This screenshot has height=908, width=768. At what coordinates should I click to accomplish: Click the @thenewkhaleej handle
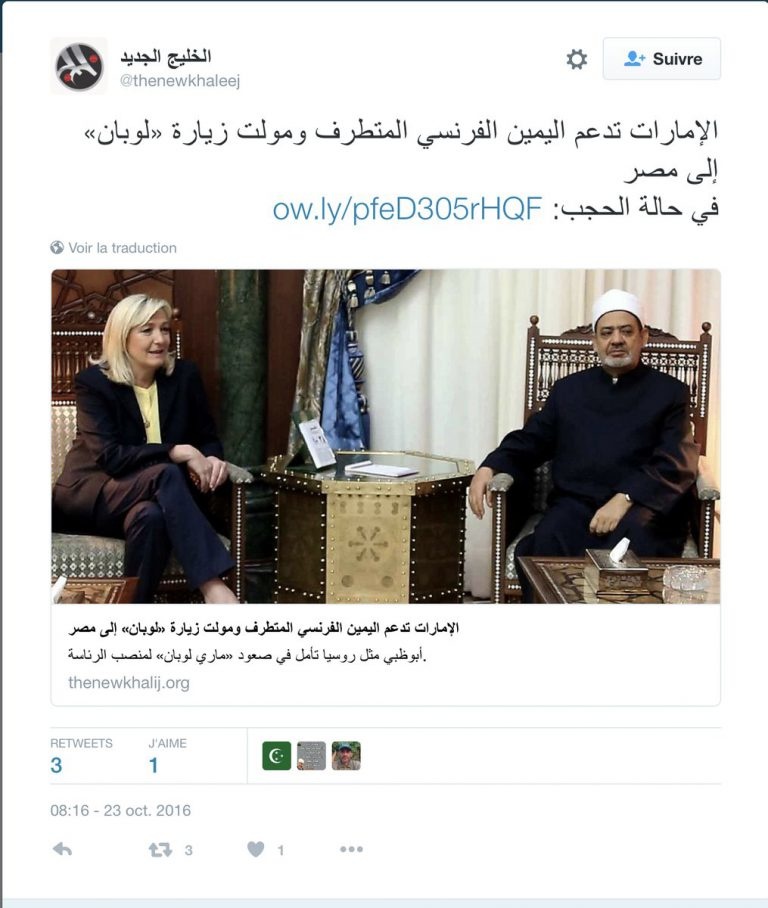pyautogui.click(x=180, y=80)
